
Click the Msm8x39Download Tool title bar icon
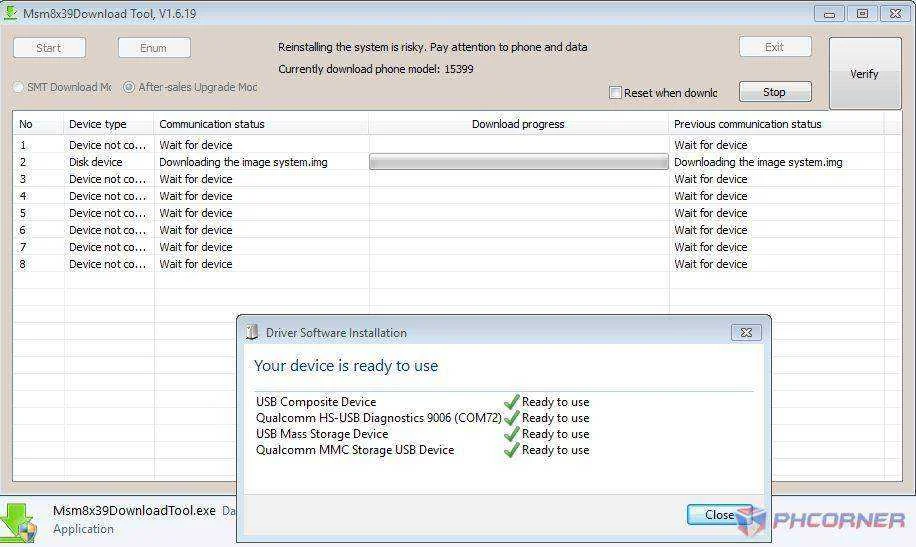click(11, 12)
